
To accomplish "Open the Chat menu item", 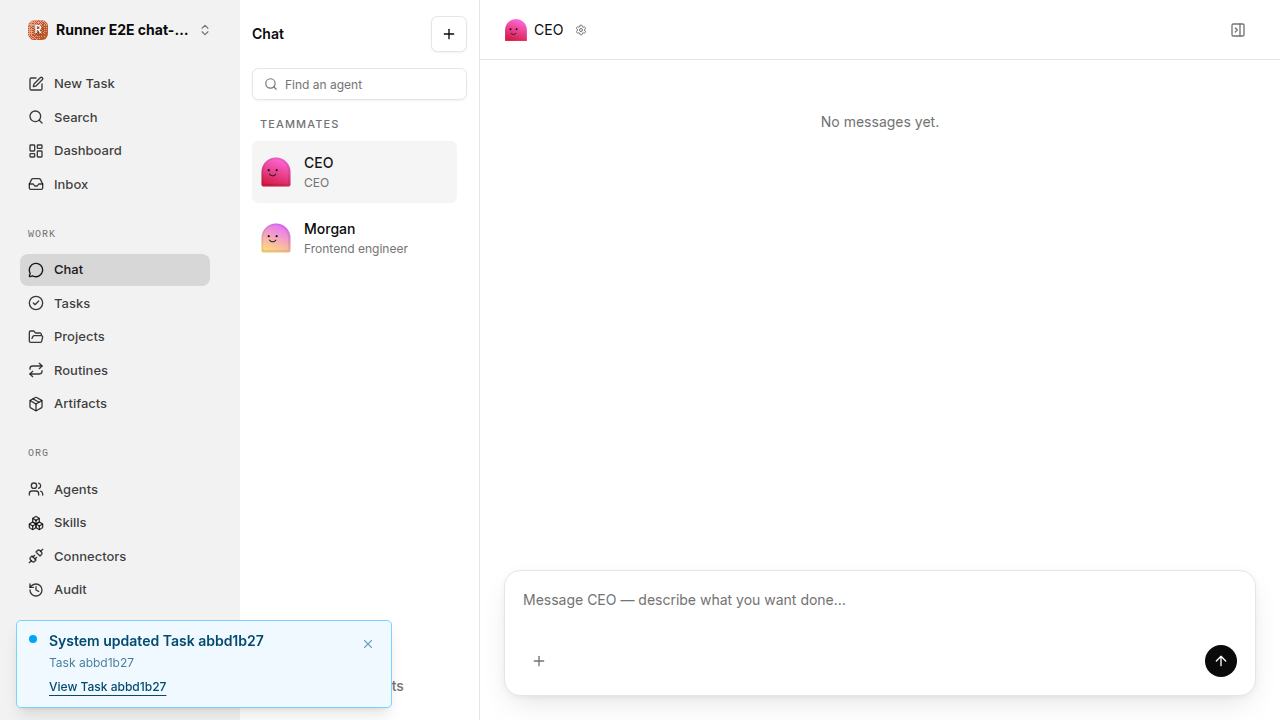I will [x=115, y=270].
